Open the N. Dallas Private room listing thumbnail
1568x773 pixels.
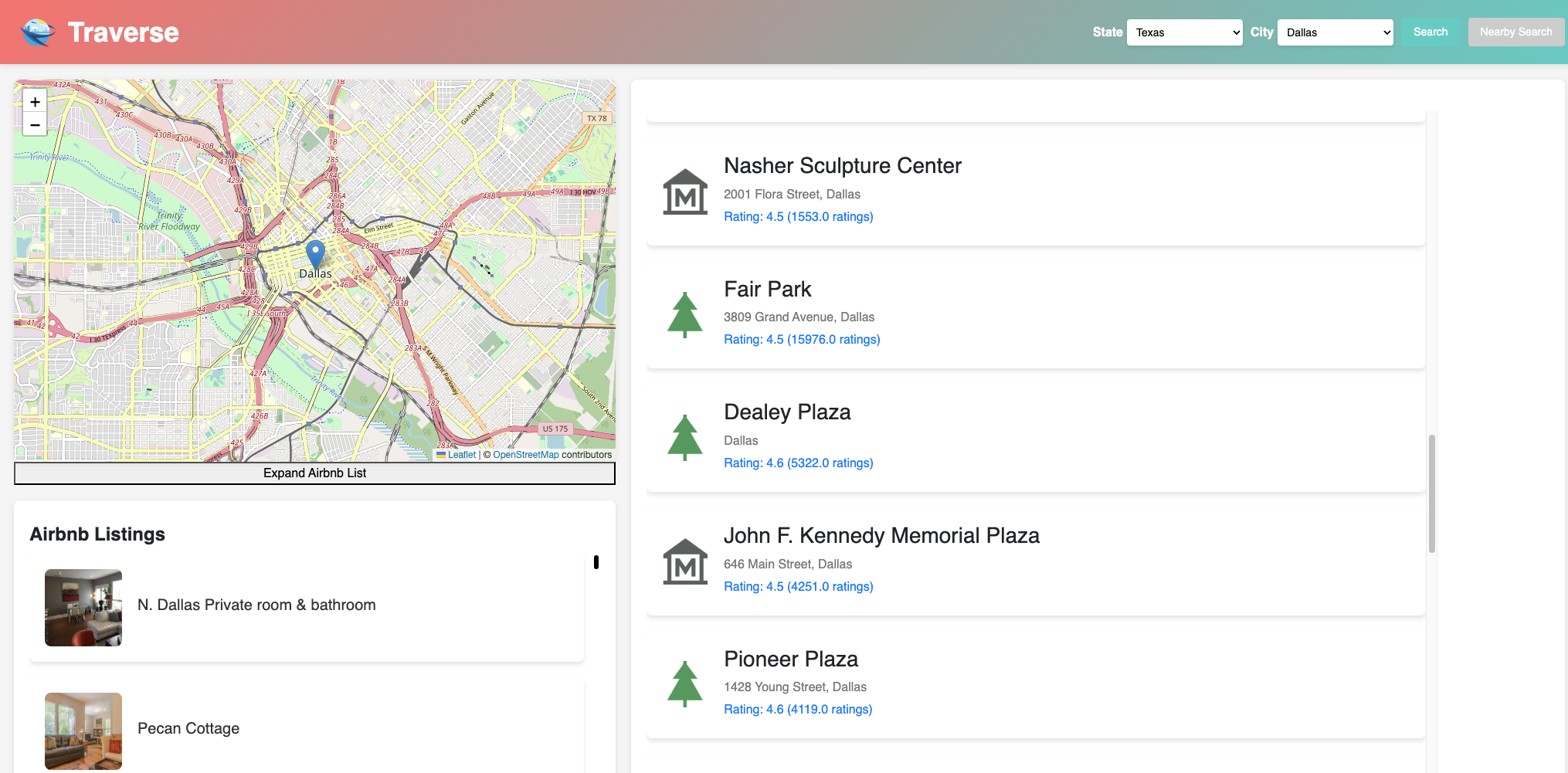tap(83, 608)
